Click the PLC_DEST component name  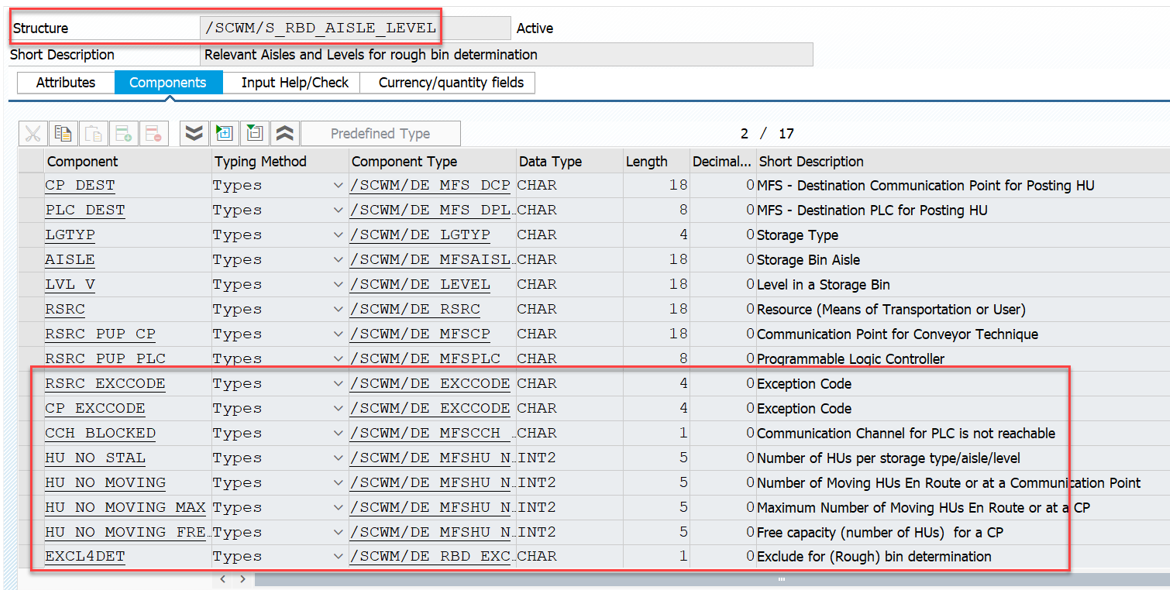click(x=85, y=210)
